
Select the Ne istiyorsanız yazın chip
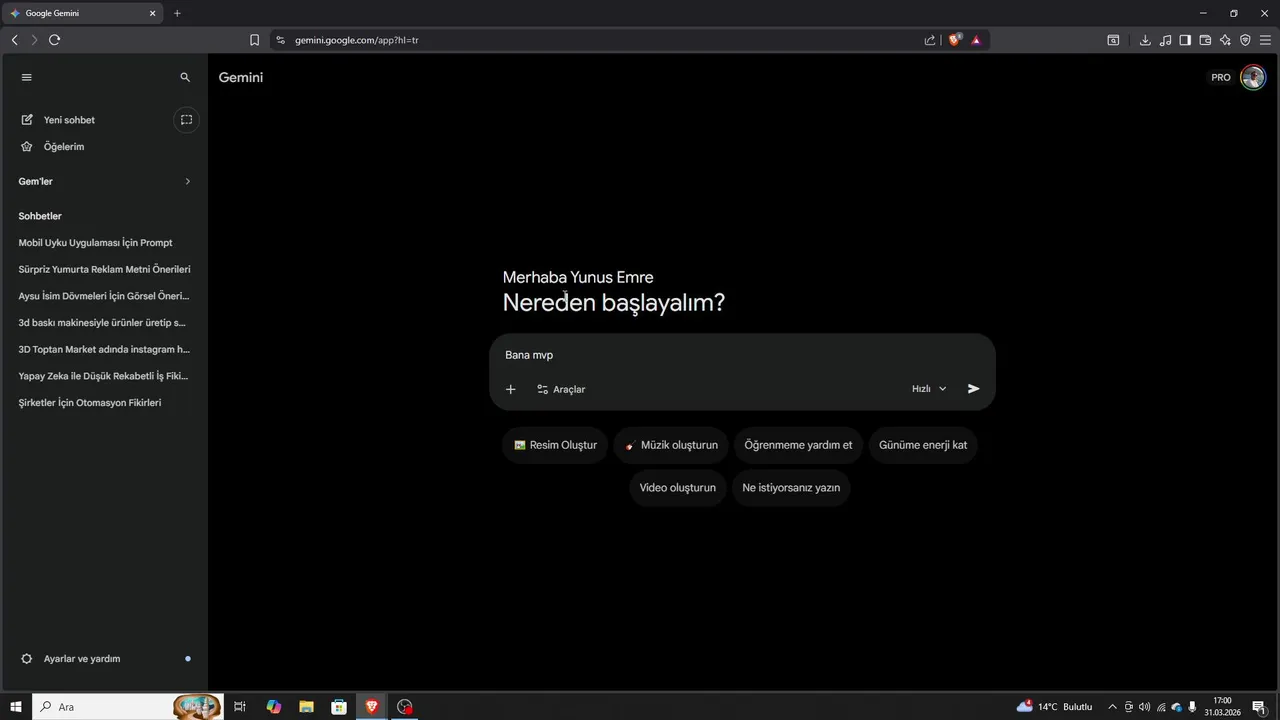[791, 488]
